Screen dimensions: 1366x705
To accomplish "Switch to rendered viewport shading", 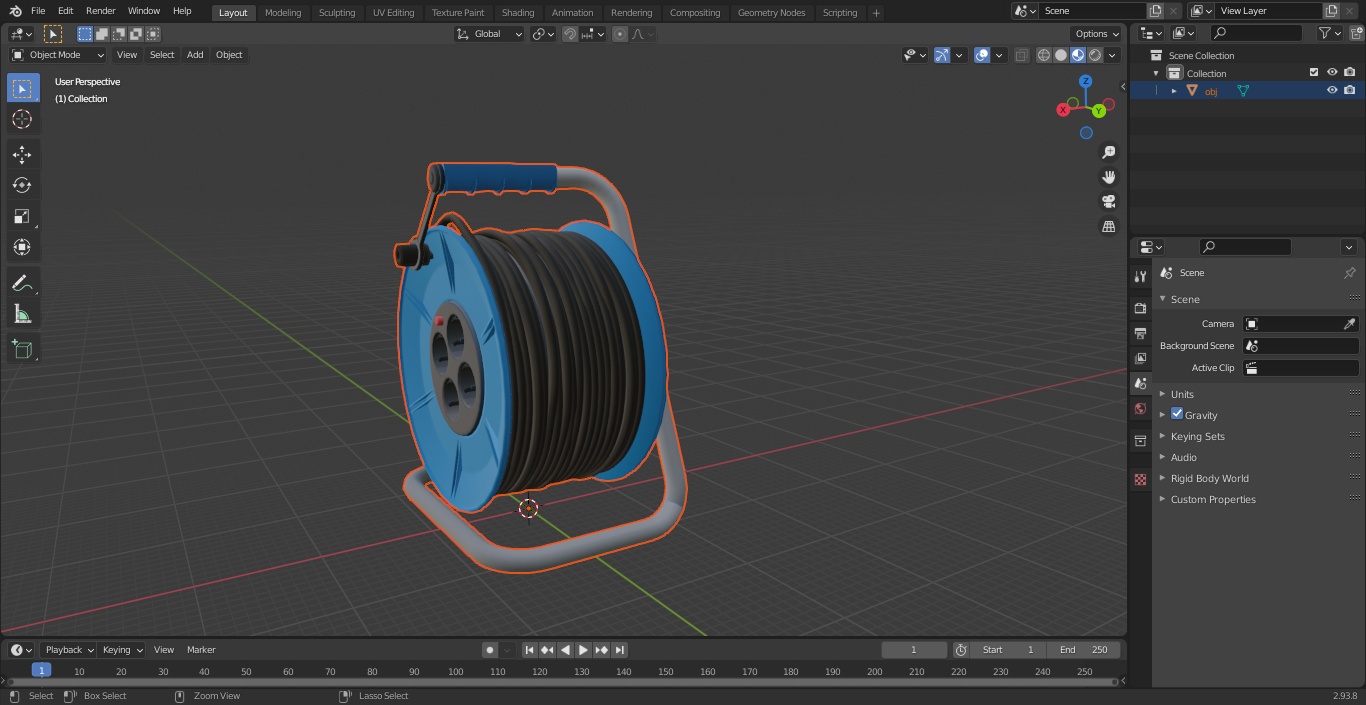I will click(1095, 55).
